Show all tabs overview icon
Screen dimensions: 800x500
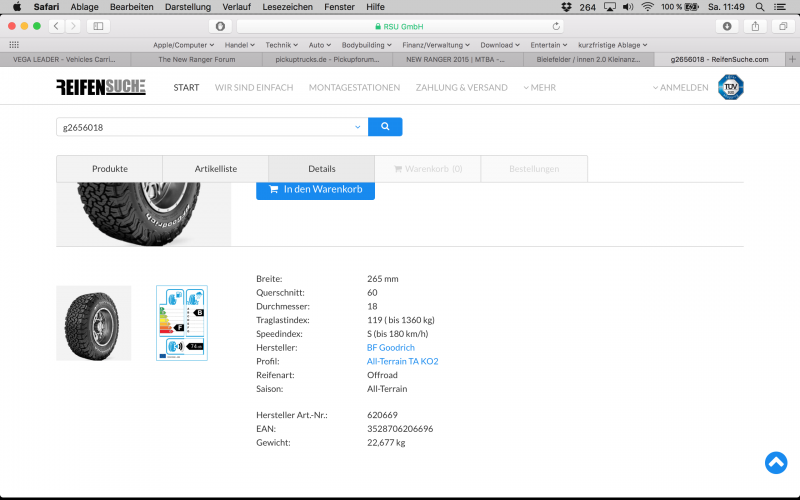(783, 26)
